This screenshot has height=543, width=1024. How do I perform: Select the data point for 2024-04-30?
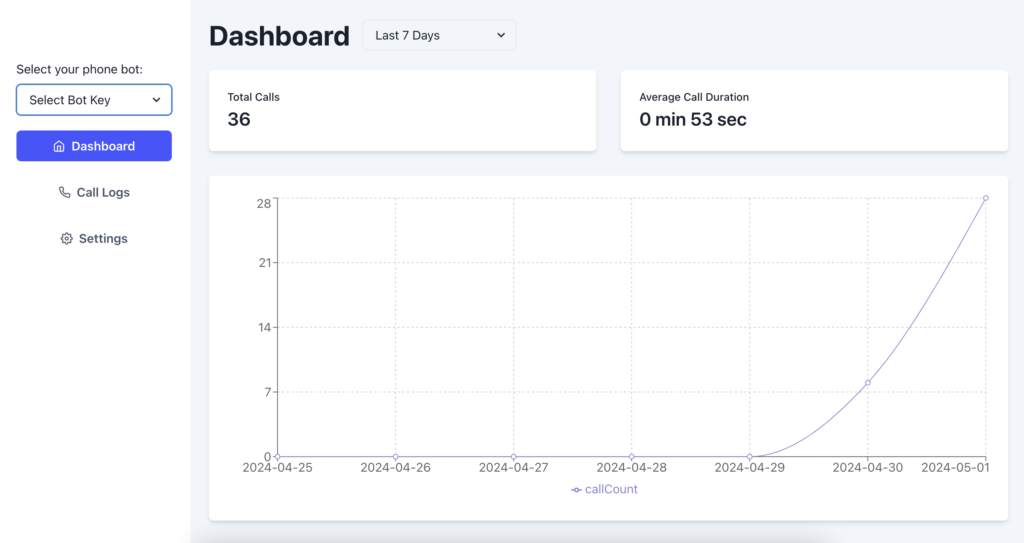(867, 383)
